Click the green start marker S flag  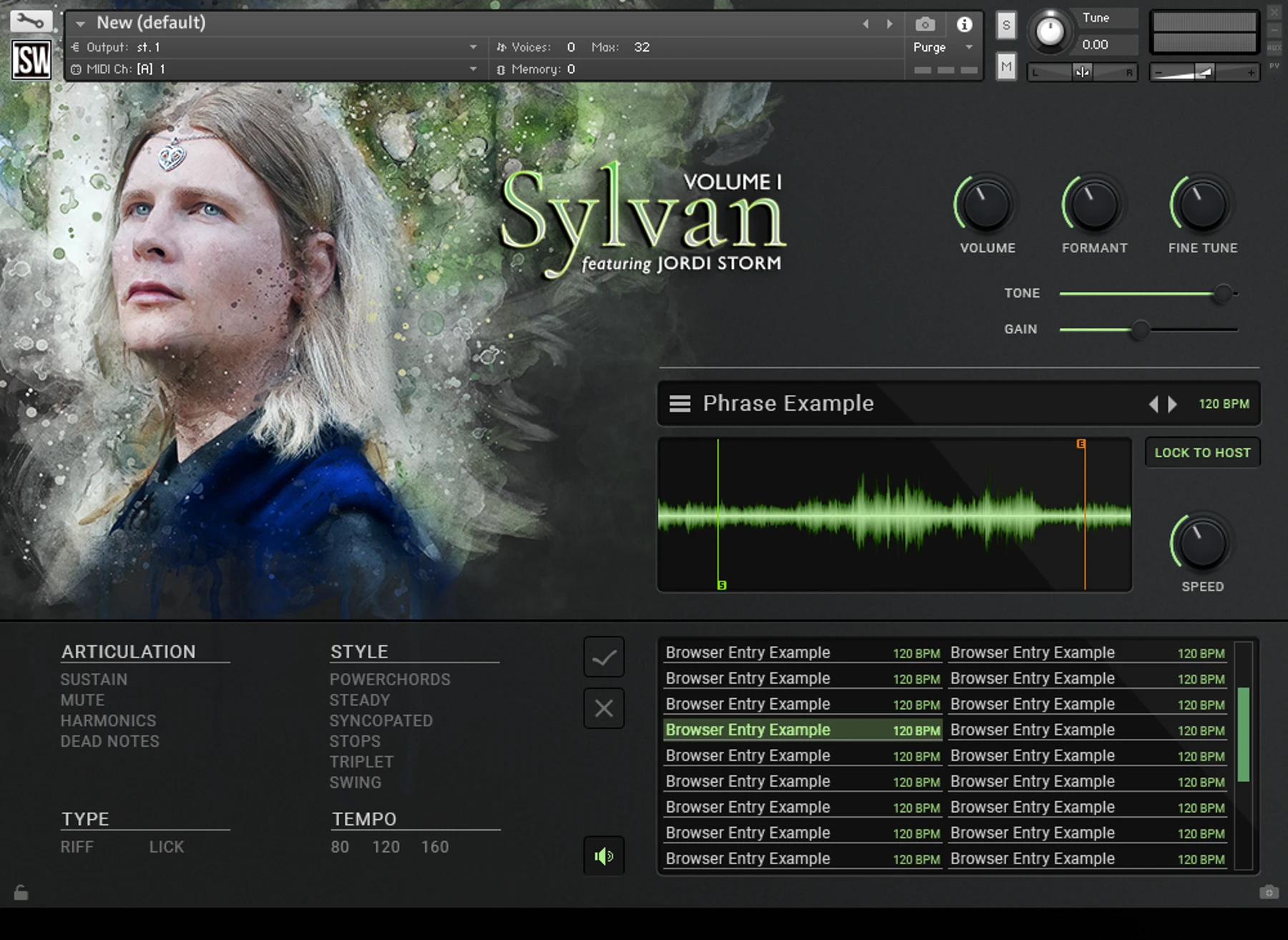point(722,585)
